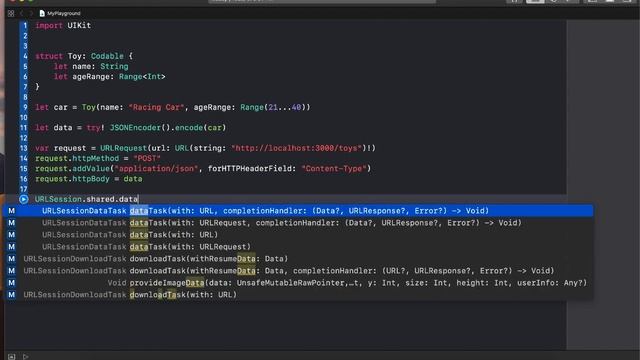
Task: Click "let ageRange: Range<Int>" line
Action: (109, 76)
